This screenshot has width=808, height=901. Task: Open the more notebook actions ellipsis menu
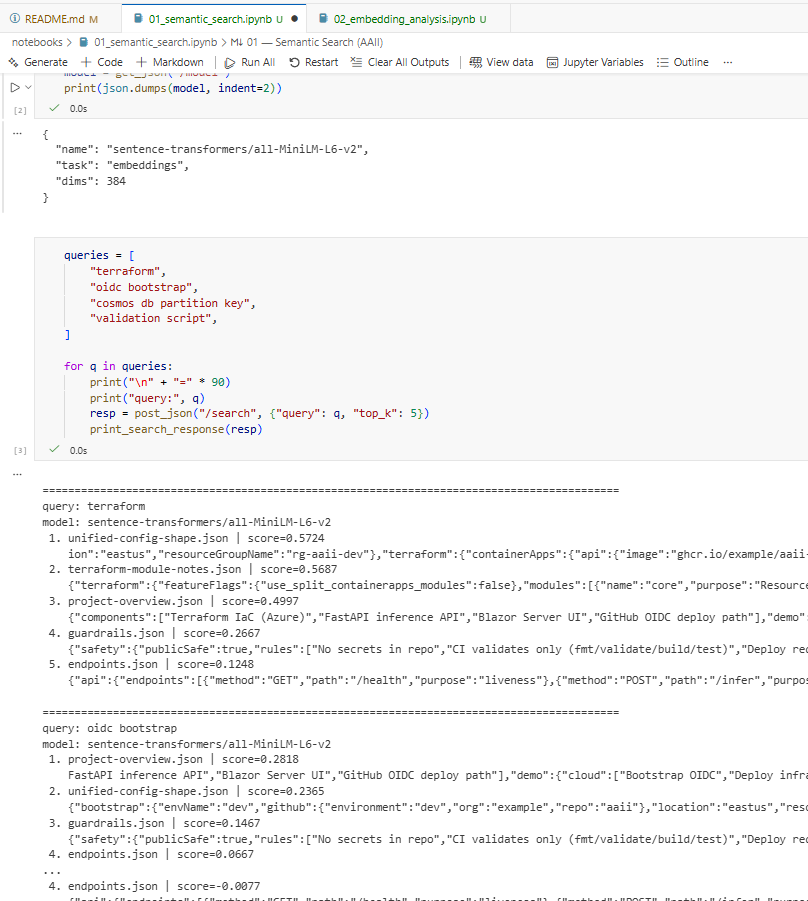(729, 61)
